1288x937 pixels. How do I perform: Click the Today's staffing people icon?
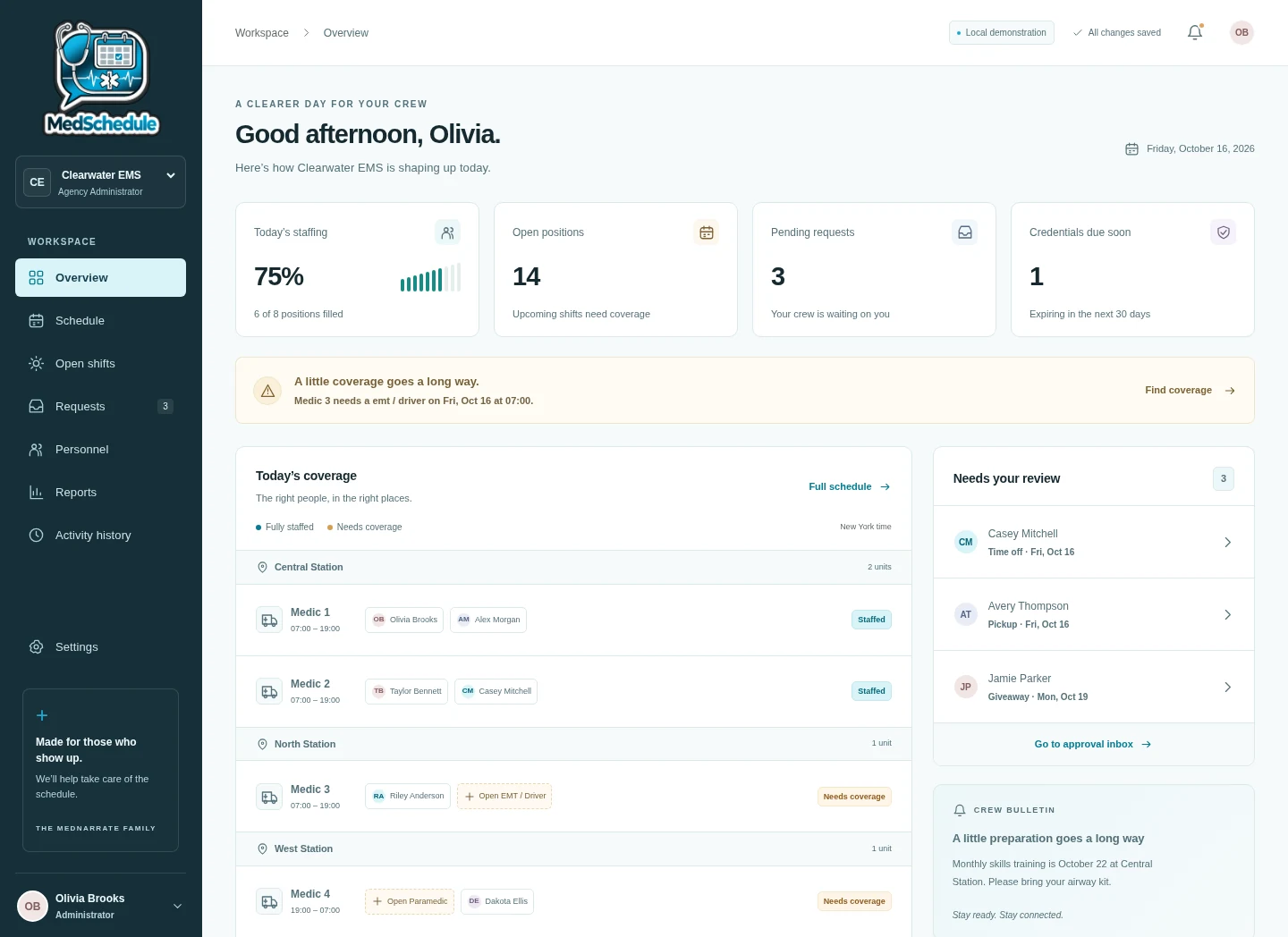[448, 232]
